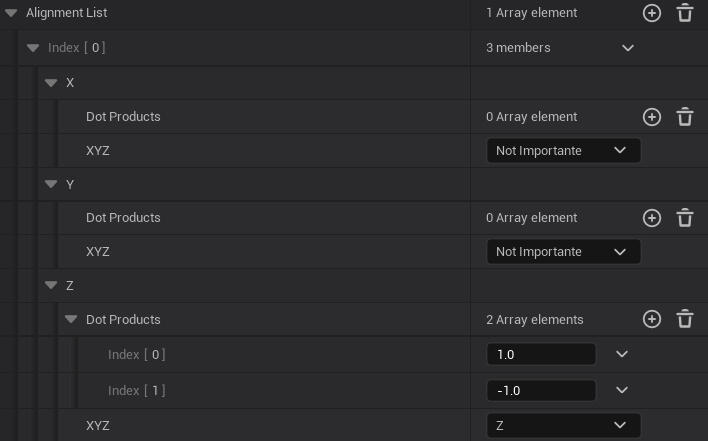Open options for the 3 members row

point(628,48)
